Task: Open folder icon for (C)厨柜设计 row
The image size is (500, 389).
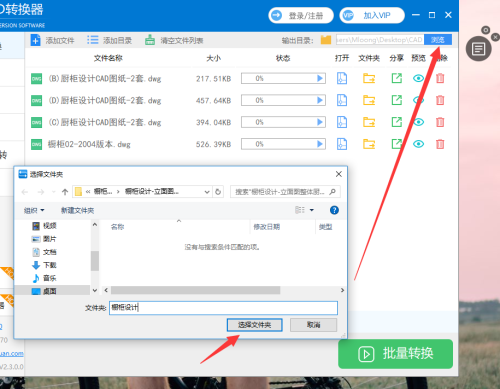Action: (x=369, y=122)
